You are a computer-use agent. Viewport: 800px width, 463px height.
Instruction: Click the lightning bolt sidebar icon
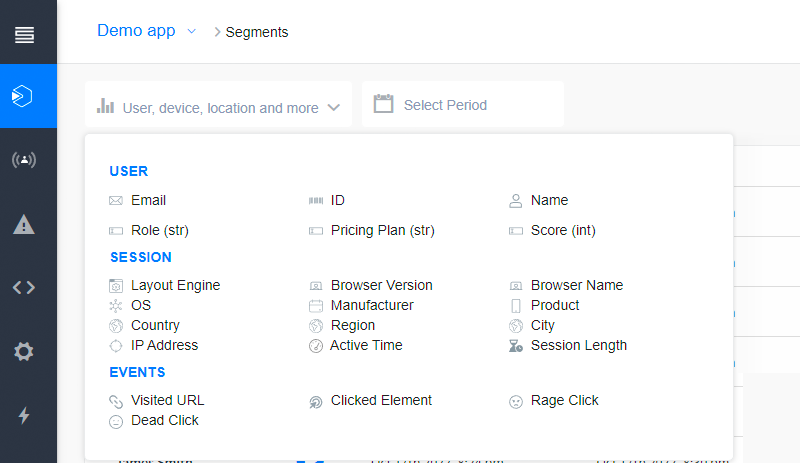[x=24, y=415]
